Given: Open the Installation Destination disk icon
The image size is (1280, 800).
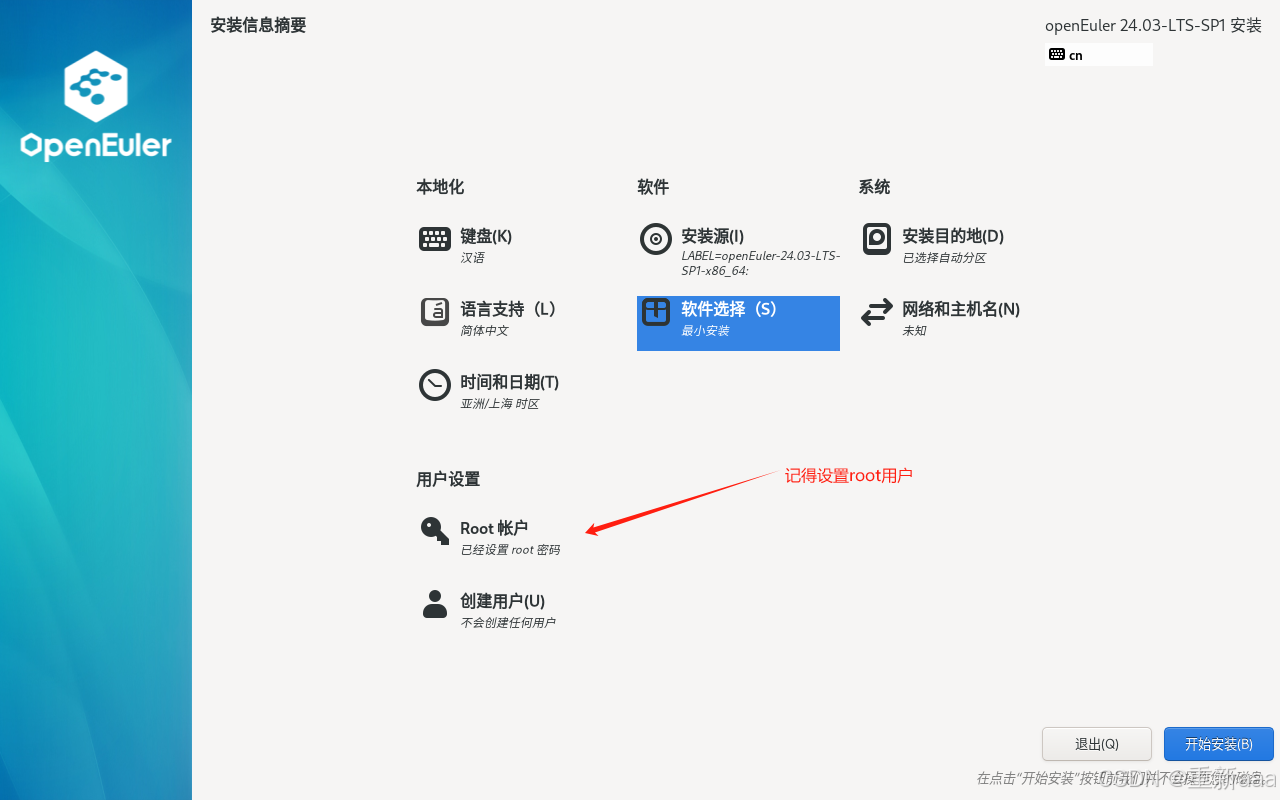Looking at the screenshot, I should [877, 239].
